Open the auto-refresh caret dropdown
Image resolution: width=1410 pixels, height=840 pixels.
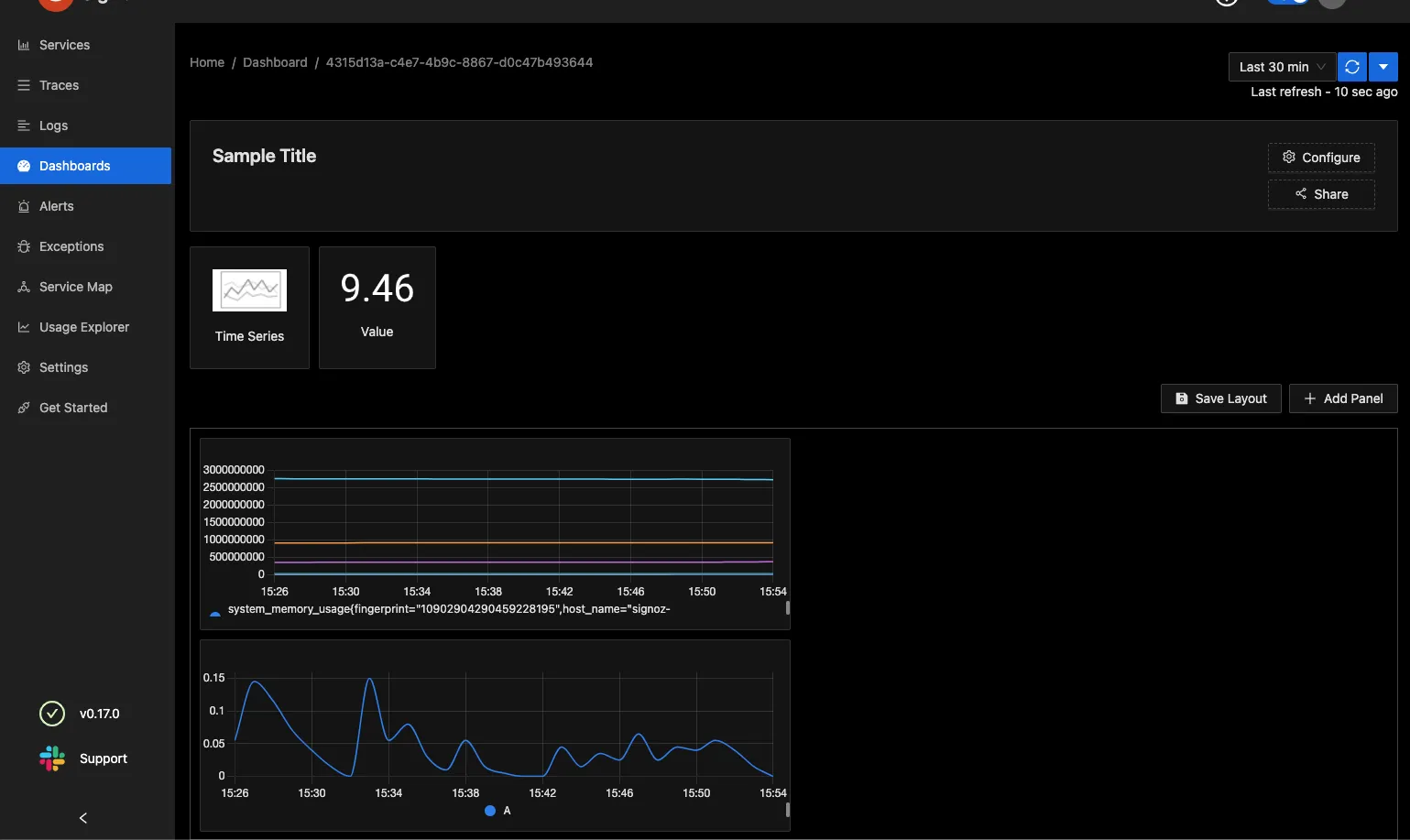coord(1383,67)
